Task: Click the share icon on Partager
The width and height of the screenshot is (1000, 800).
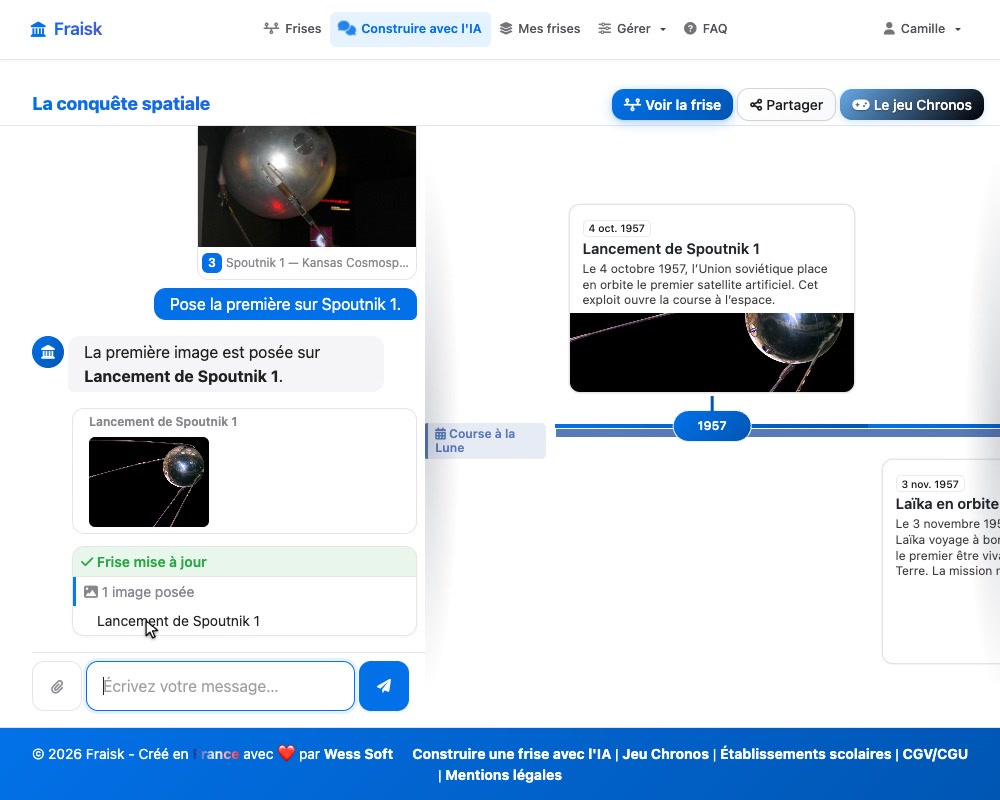Action: [756, 105]
